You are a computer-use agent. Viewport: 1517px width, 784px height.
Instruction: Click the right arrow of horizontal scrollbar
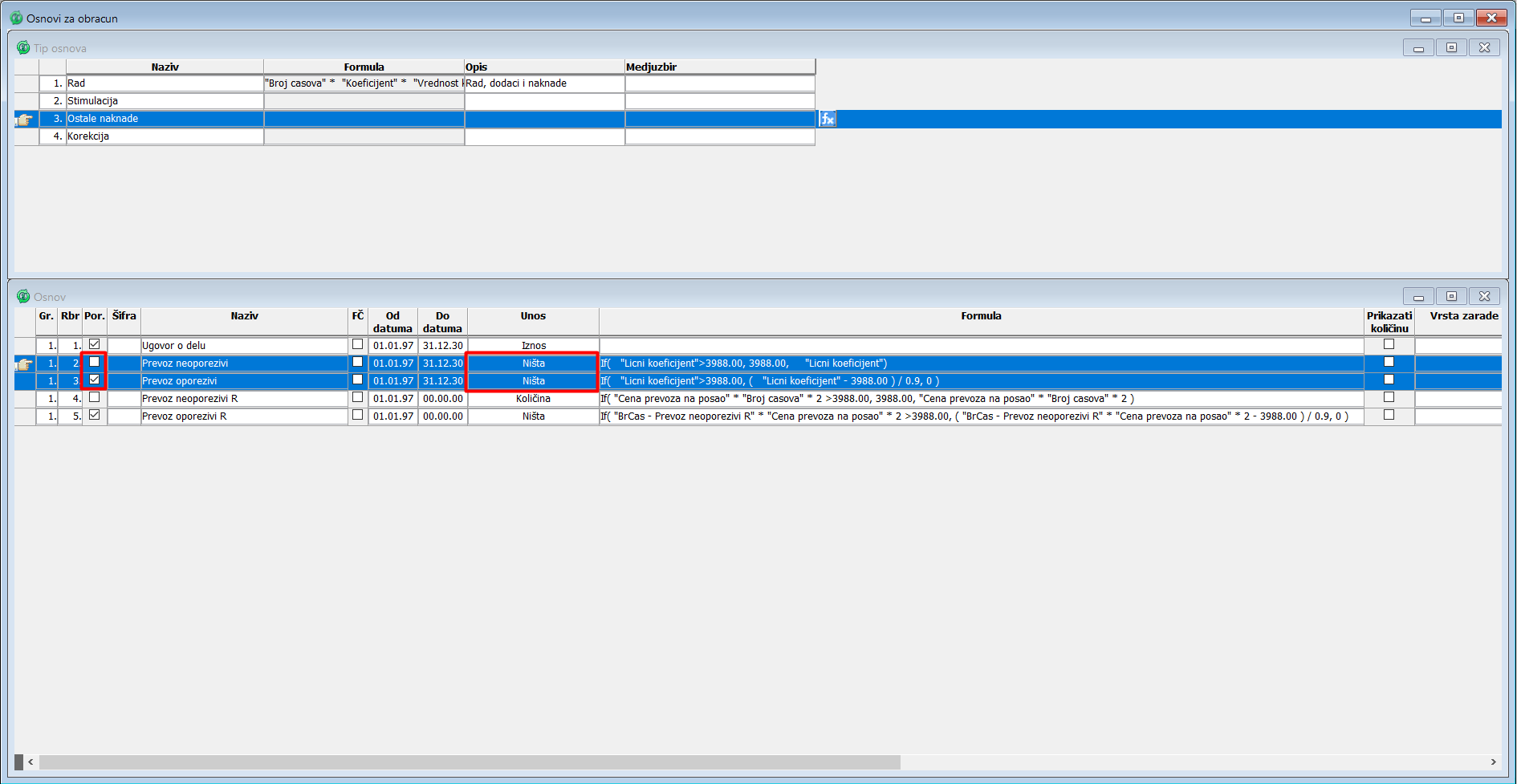pyautogui.click(x=1493, y=762)
